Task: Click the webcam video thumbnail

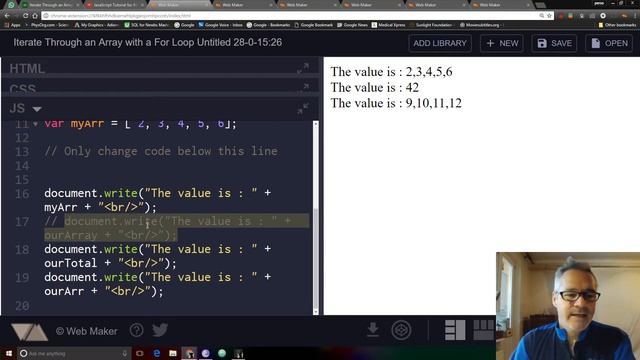Action: [568, 306]
